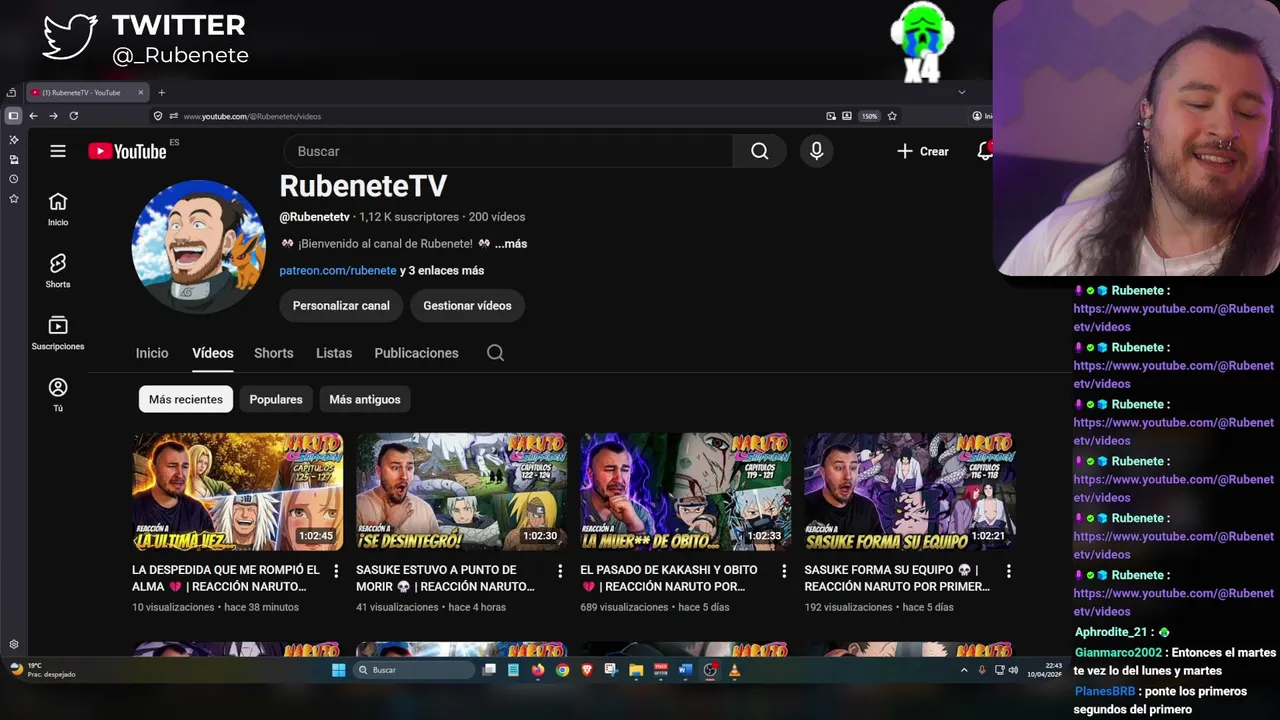Click the browser back arrow

(33, 116)
